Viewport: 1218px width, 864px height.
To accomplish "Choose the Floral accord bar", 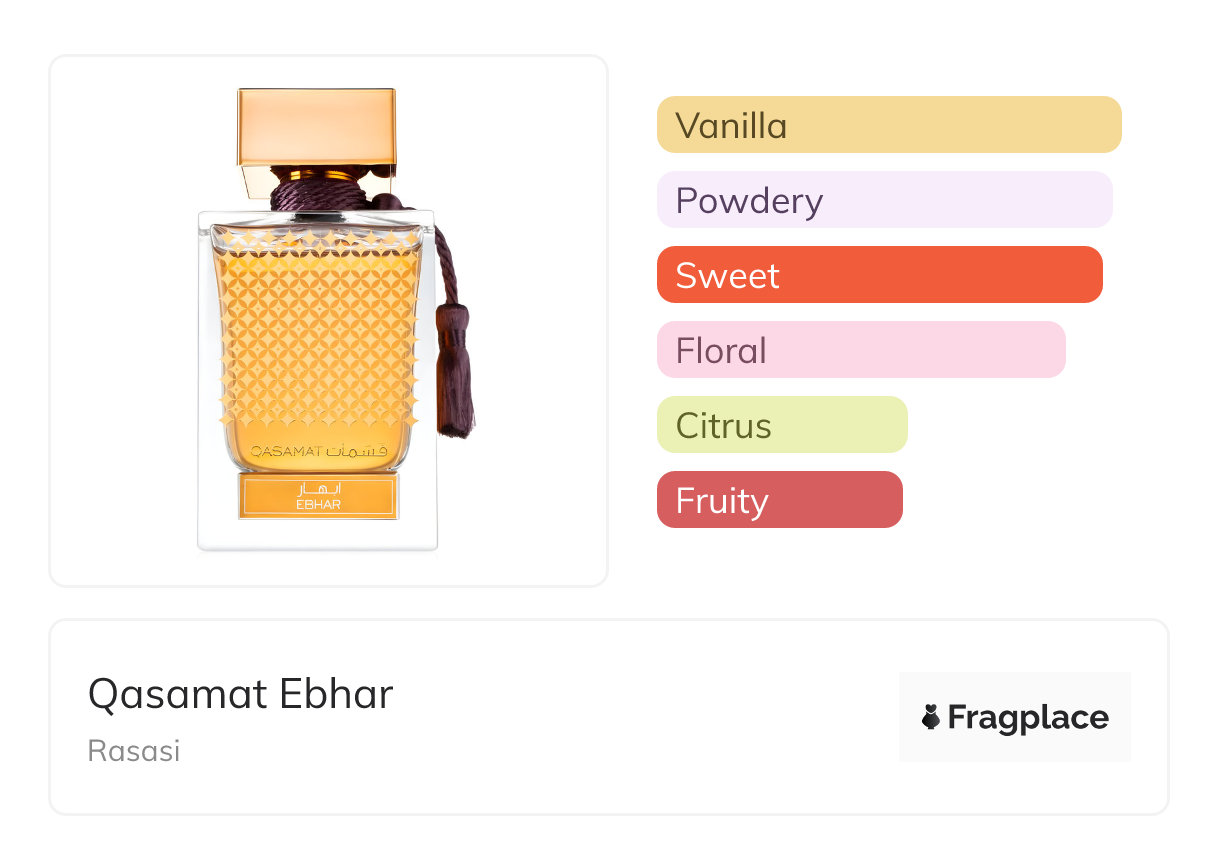I will tap(861, 350).
